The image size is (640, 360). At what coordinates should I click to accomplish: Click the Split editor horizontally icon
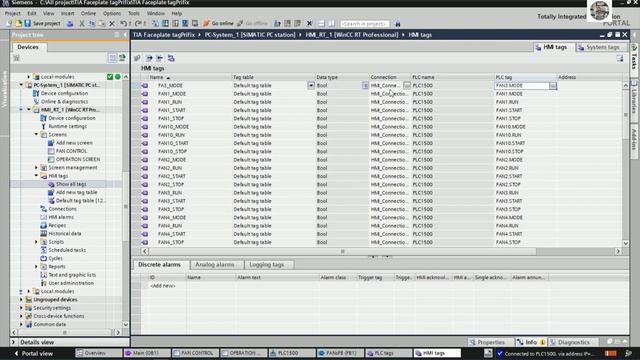point(321,23)
